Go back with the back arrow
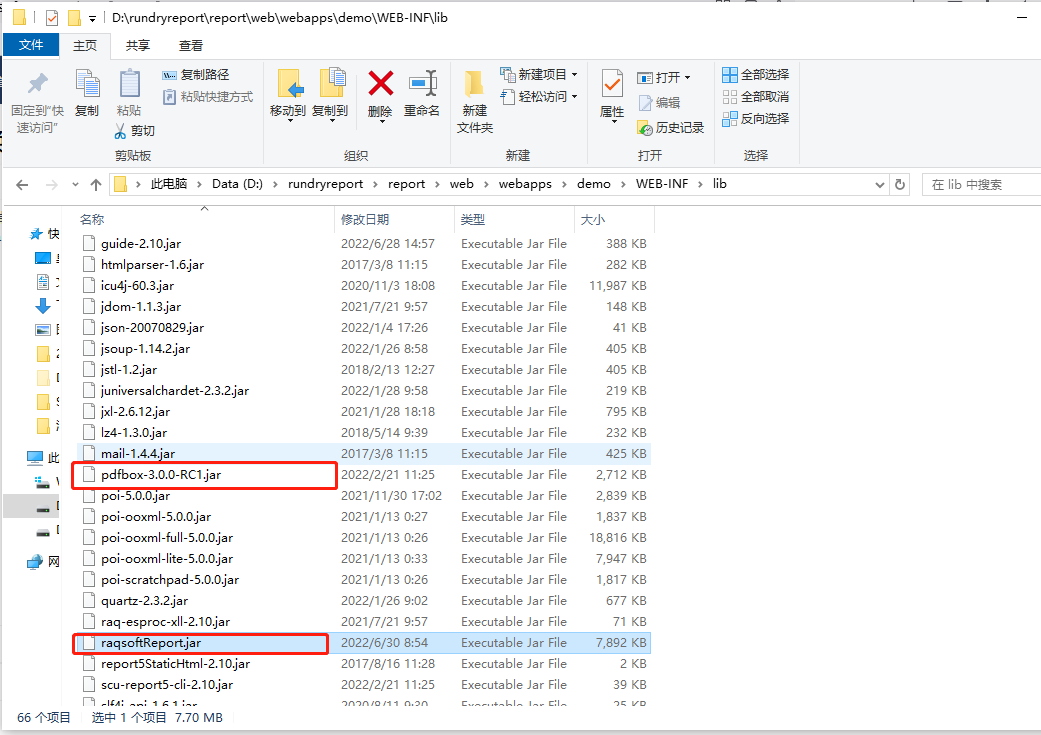 click(x=22, y=185)
